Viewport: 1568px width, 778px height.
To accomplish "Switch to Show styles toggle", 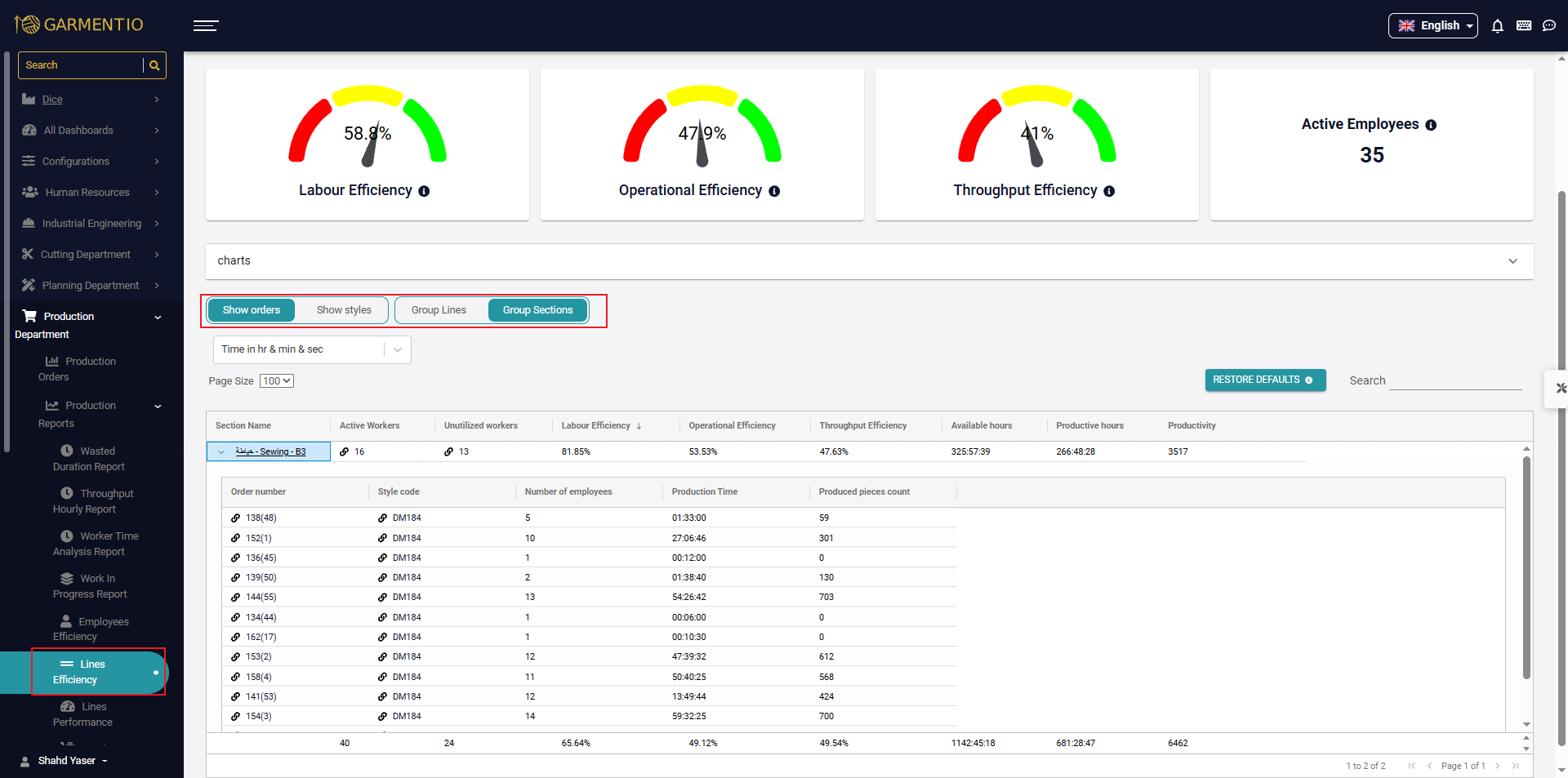I will pos(344,310).
